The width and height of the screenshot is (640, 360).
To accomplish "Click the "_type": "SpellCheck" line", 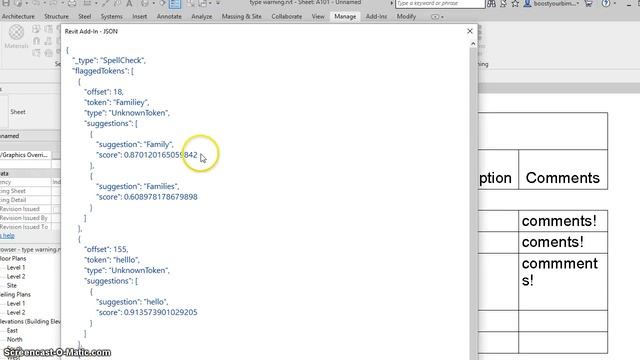I will 109,60.
